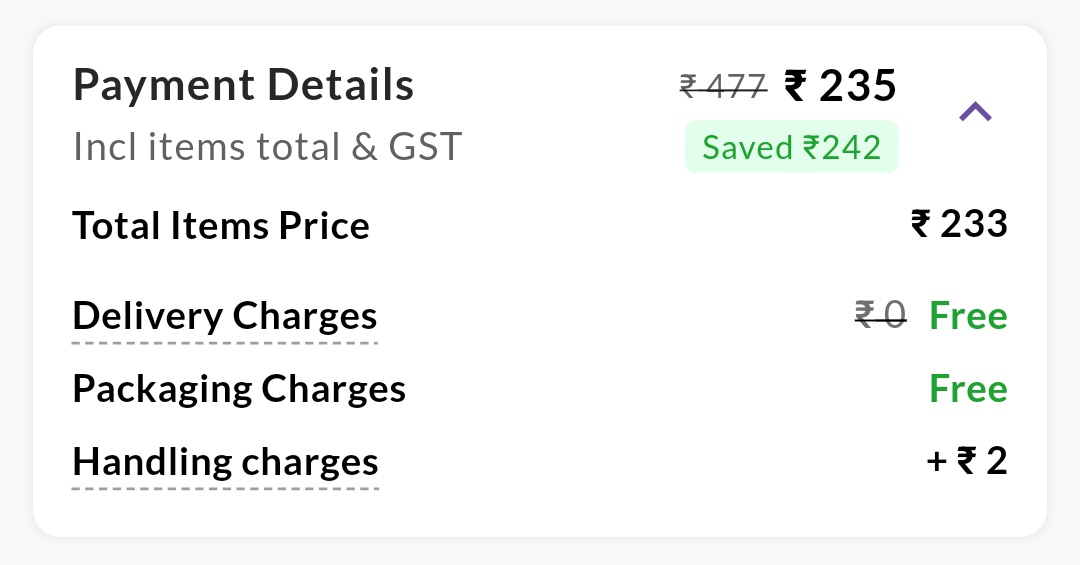Click the rupee symbol in handling amount
Image resolution: width=1080 pixels, height=565 pixels.
tap(966, 462)
